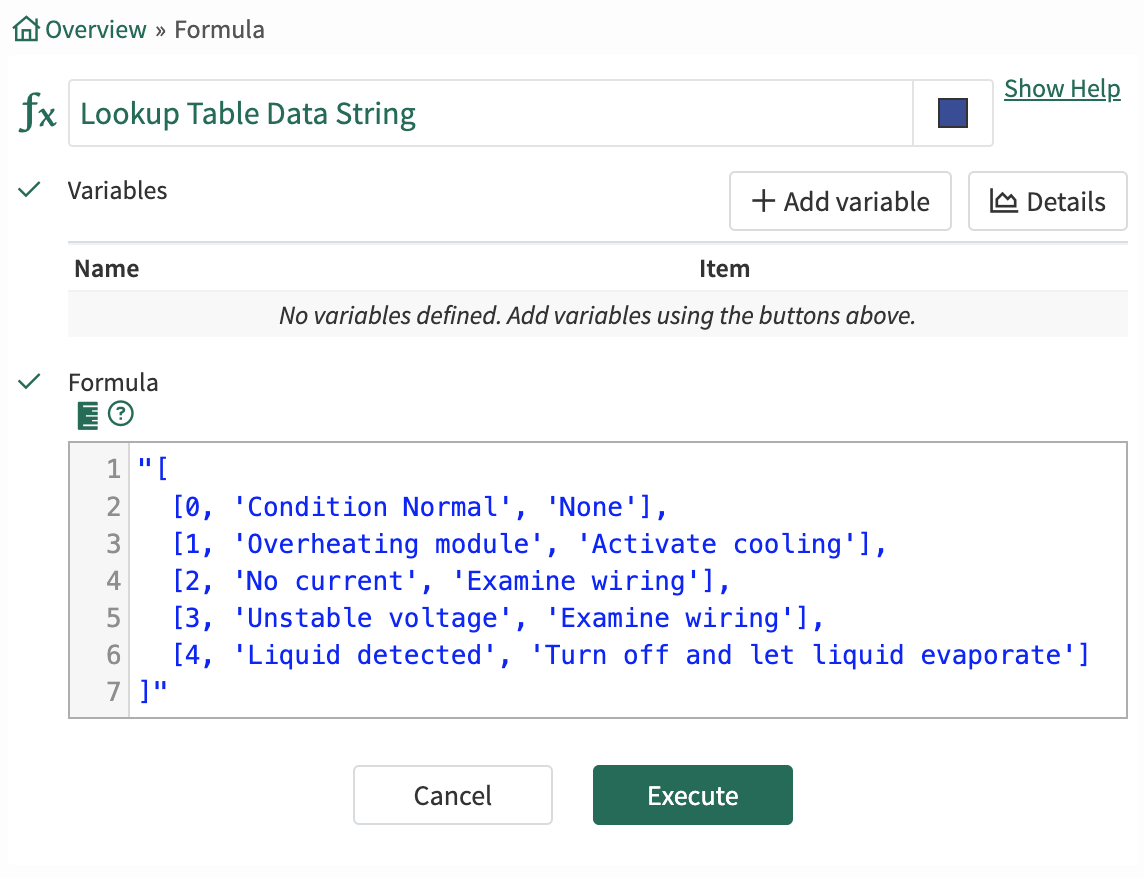Click the Lookup Table Data String name field

490,114
